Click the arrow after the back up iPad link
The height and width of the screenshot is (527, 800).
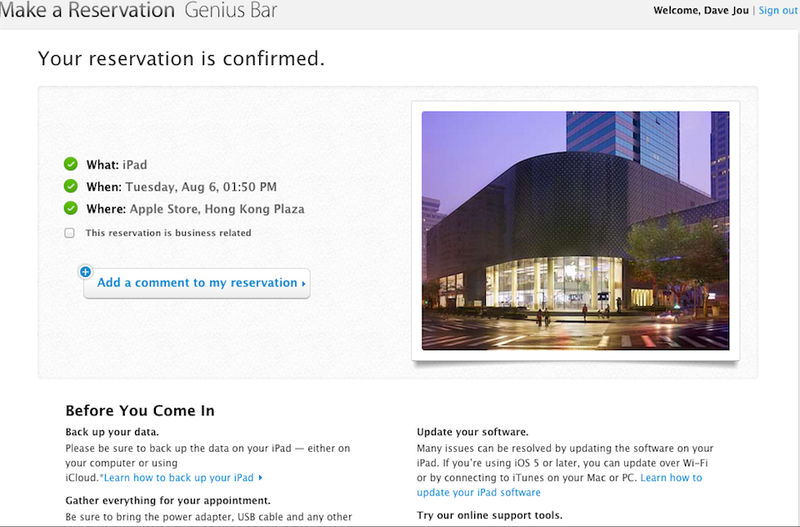[x=261, y=478]
